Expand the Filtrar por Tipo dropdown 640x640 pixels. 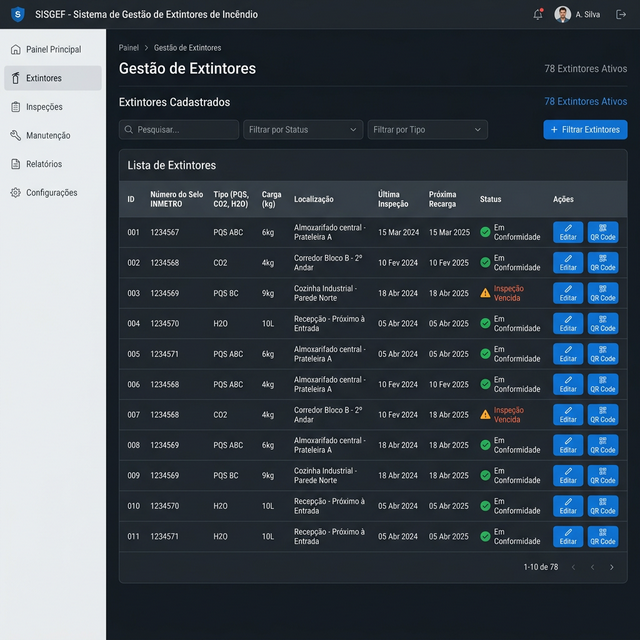pos(427,130)
